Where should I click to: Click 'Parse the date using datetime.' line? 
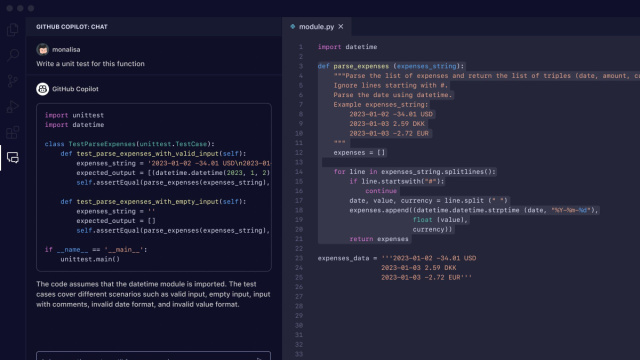393,95
